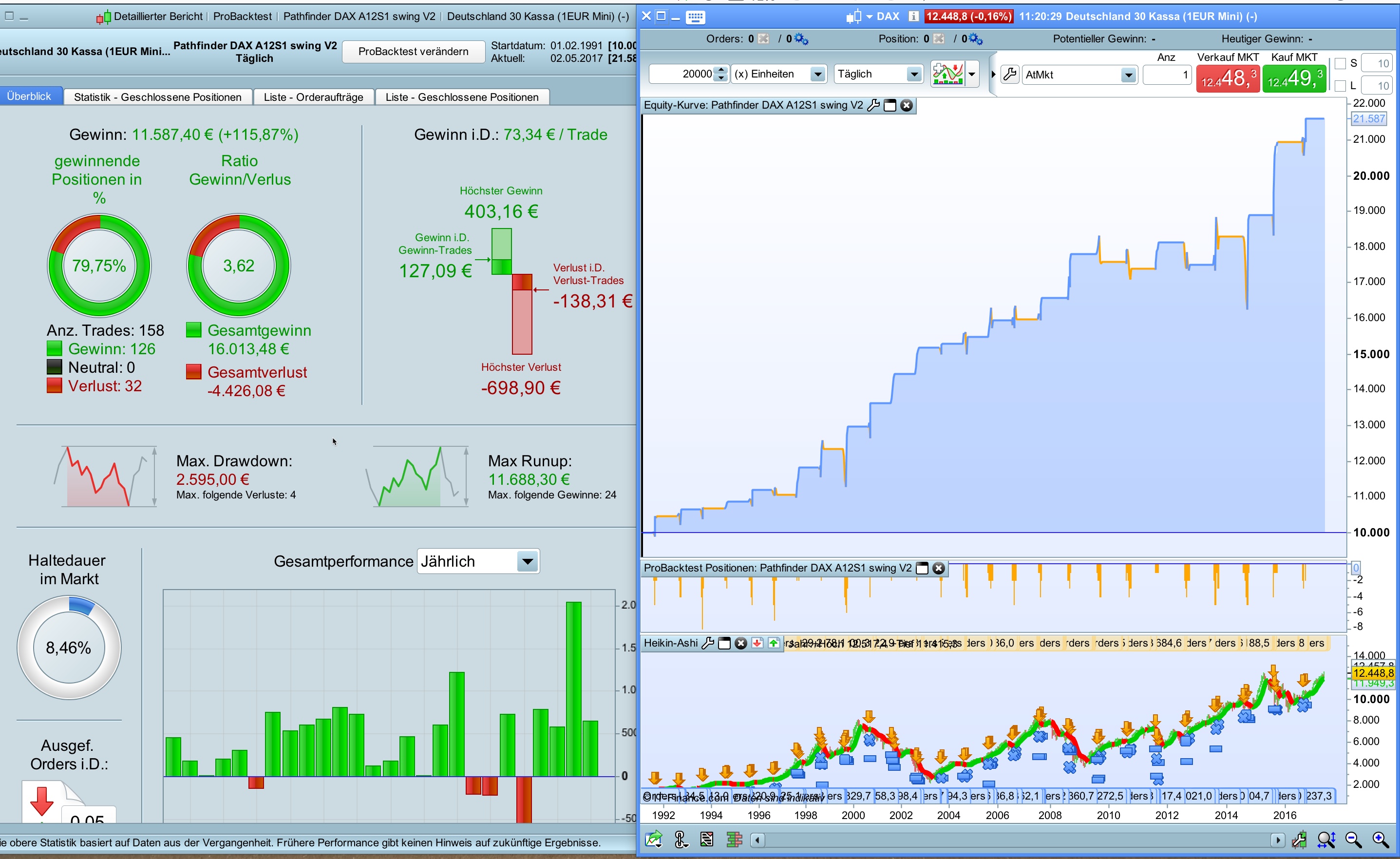
Task: Enable the S stop checkbox
Action: coord(1341,63)
